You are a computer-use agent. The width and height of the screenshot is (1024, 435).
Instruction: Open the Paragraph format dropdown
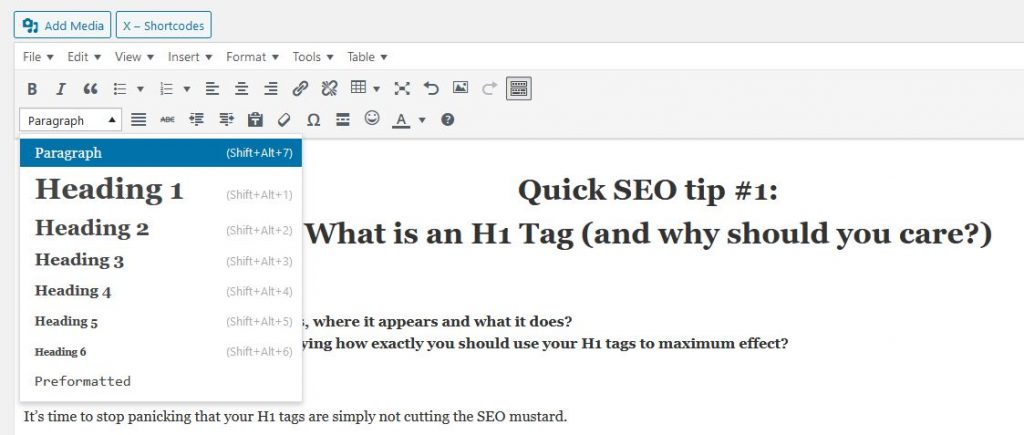point(71,120)
